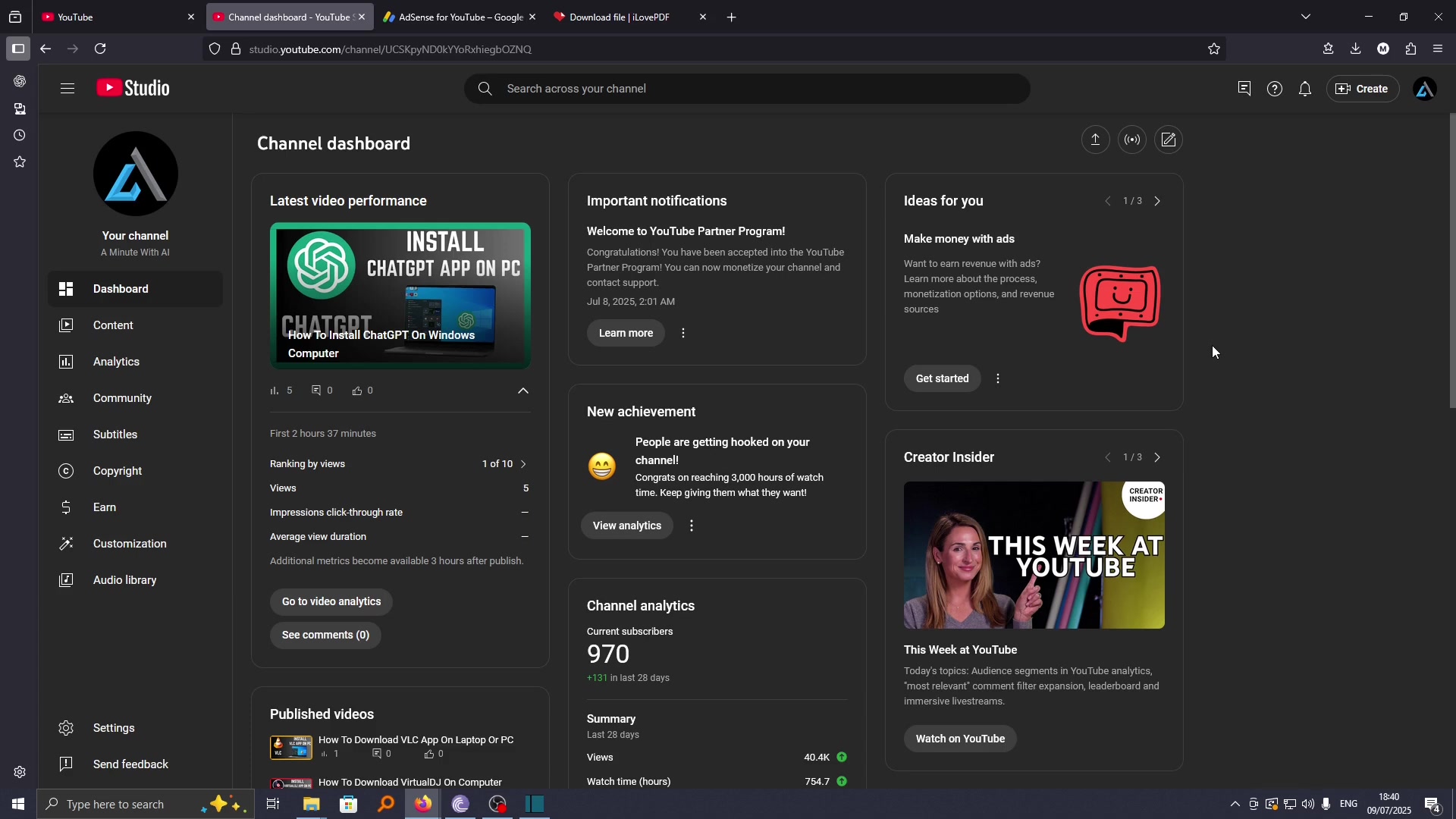
Task: Click the upload videos icon
Action: pos(1095,140)
